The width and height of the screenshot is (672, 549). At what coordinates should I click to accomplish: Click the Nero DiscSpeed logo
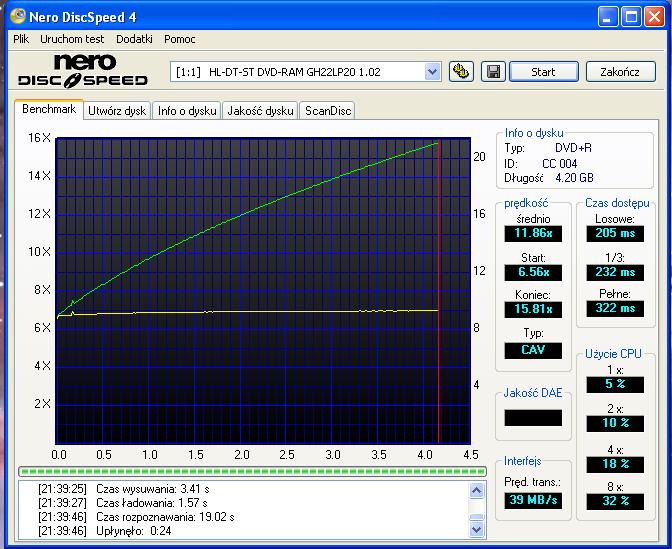83,71
